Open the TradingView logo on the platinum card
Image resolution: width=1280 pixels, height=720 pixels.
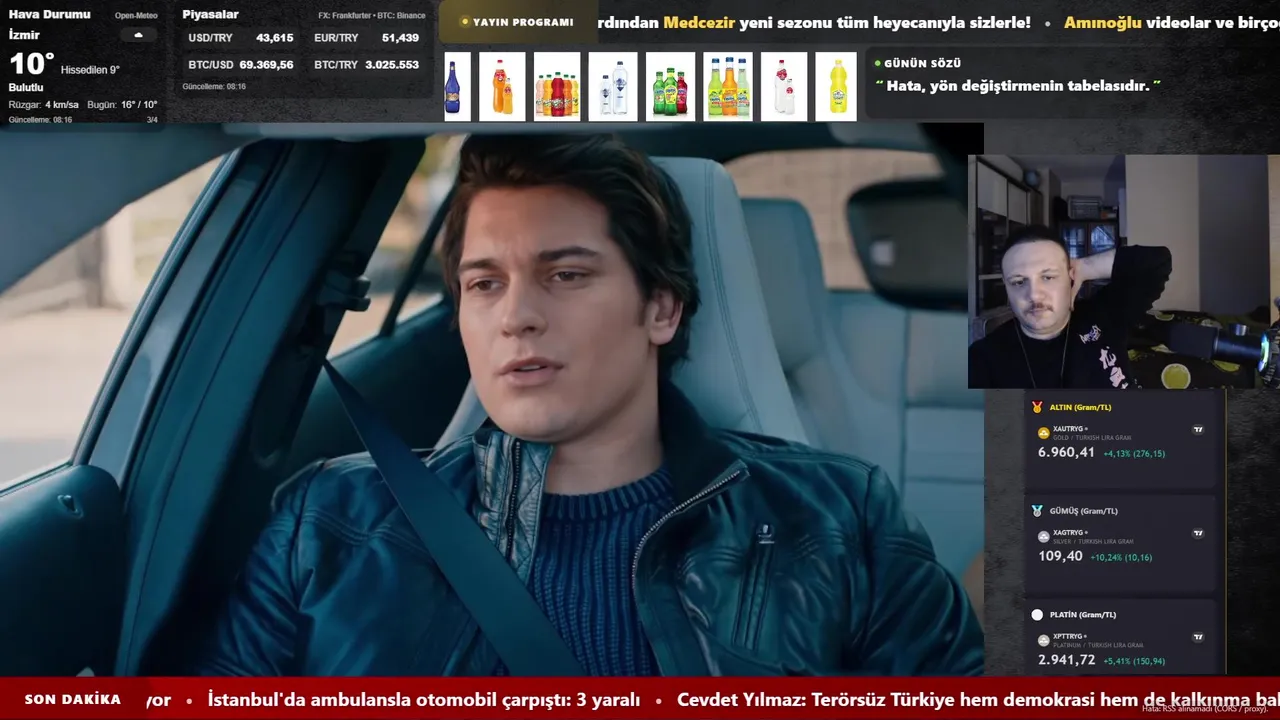tap(1198, 637)
